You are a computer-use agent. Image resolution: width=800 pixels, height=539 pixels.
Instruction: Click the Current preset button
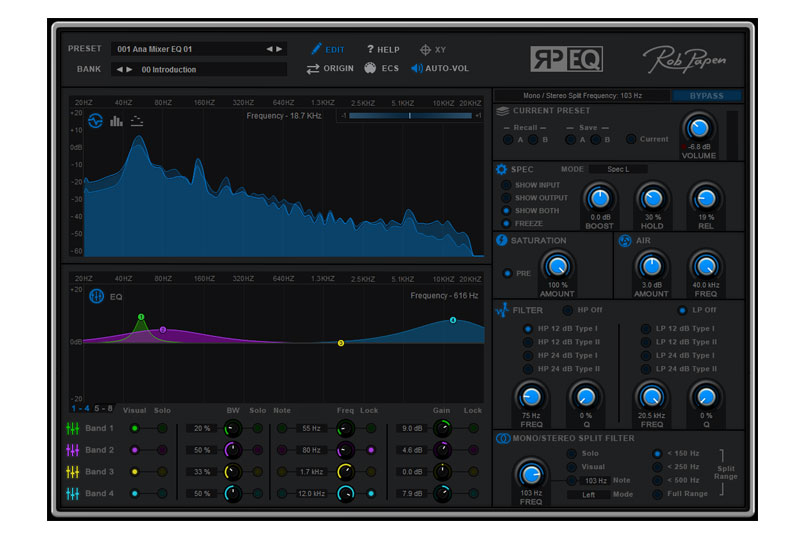point(632,139)
